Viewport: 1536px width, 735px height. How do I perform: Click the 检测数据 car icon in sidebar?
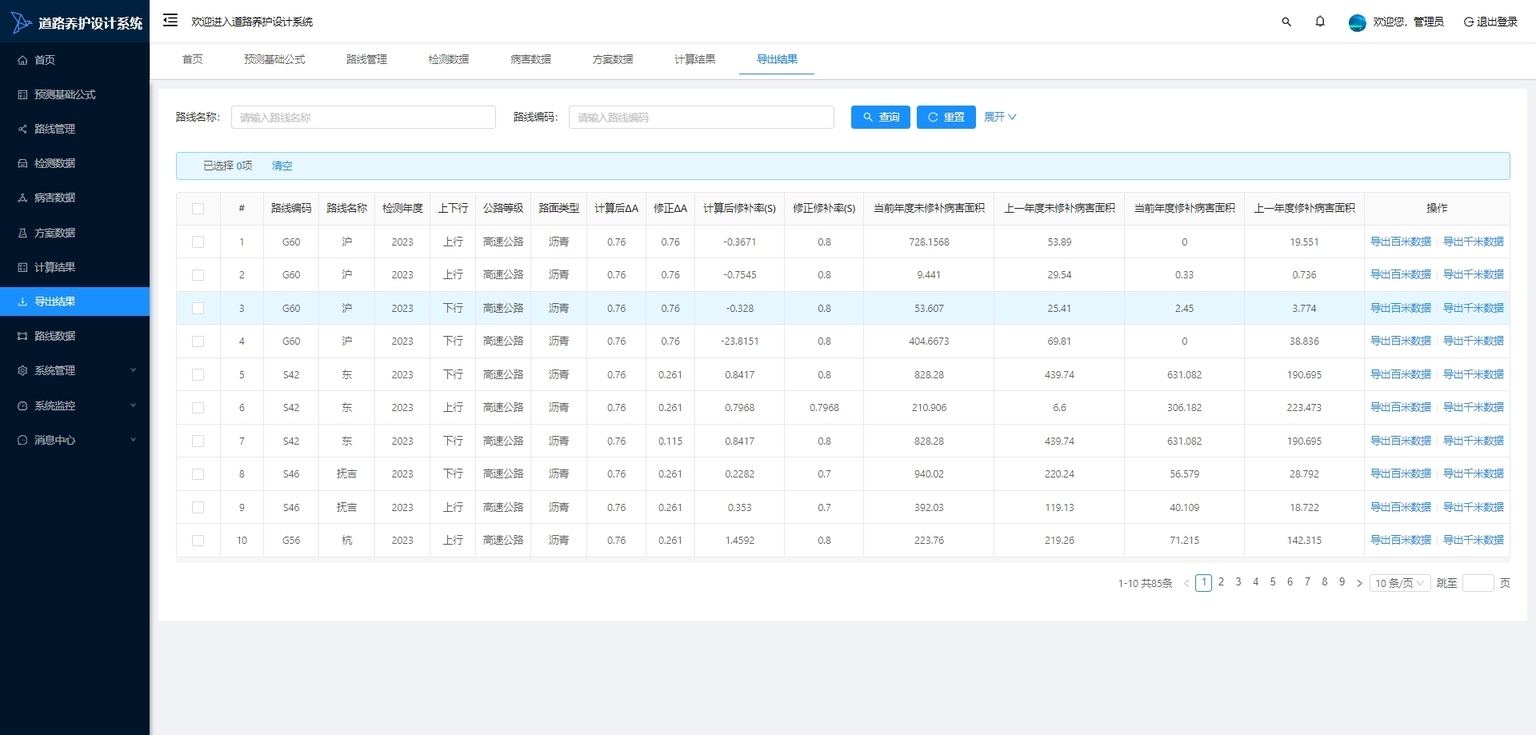pyautogui.click(x=23, y=163)
